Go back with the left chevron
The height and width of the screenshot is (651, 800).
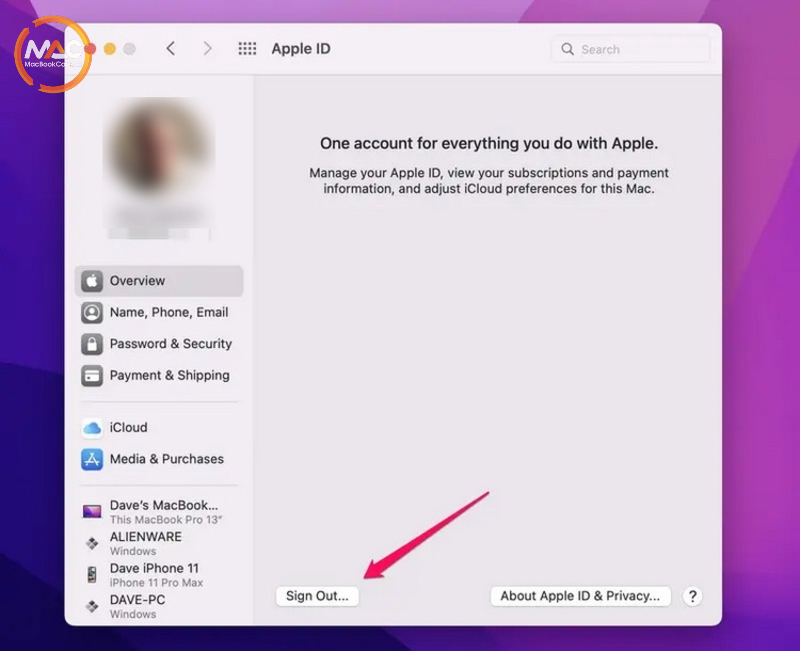[171, 49]
